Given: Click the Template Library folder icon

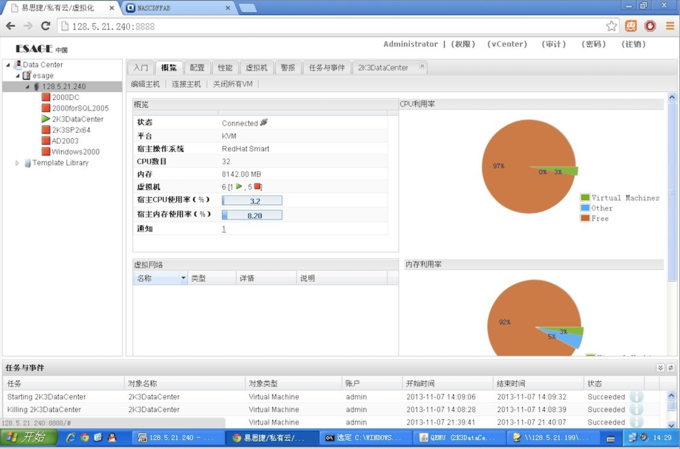Looking at the screenshot, I should coord(28,163).
